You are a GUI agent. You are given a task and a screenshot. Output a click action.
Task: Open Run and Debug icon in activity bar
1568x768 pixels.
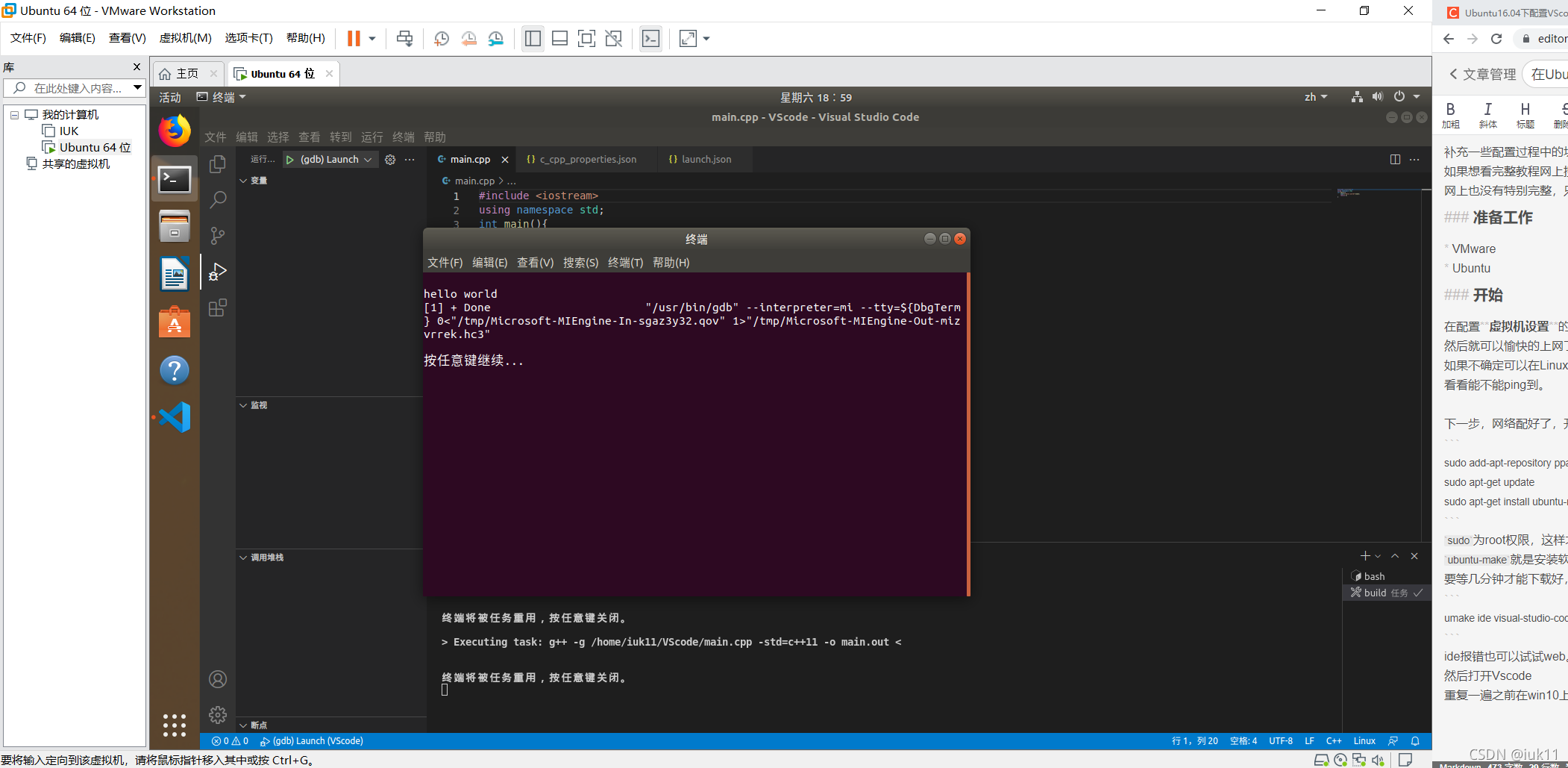(x=218, y=272)
